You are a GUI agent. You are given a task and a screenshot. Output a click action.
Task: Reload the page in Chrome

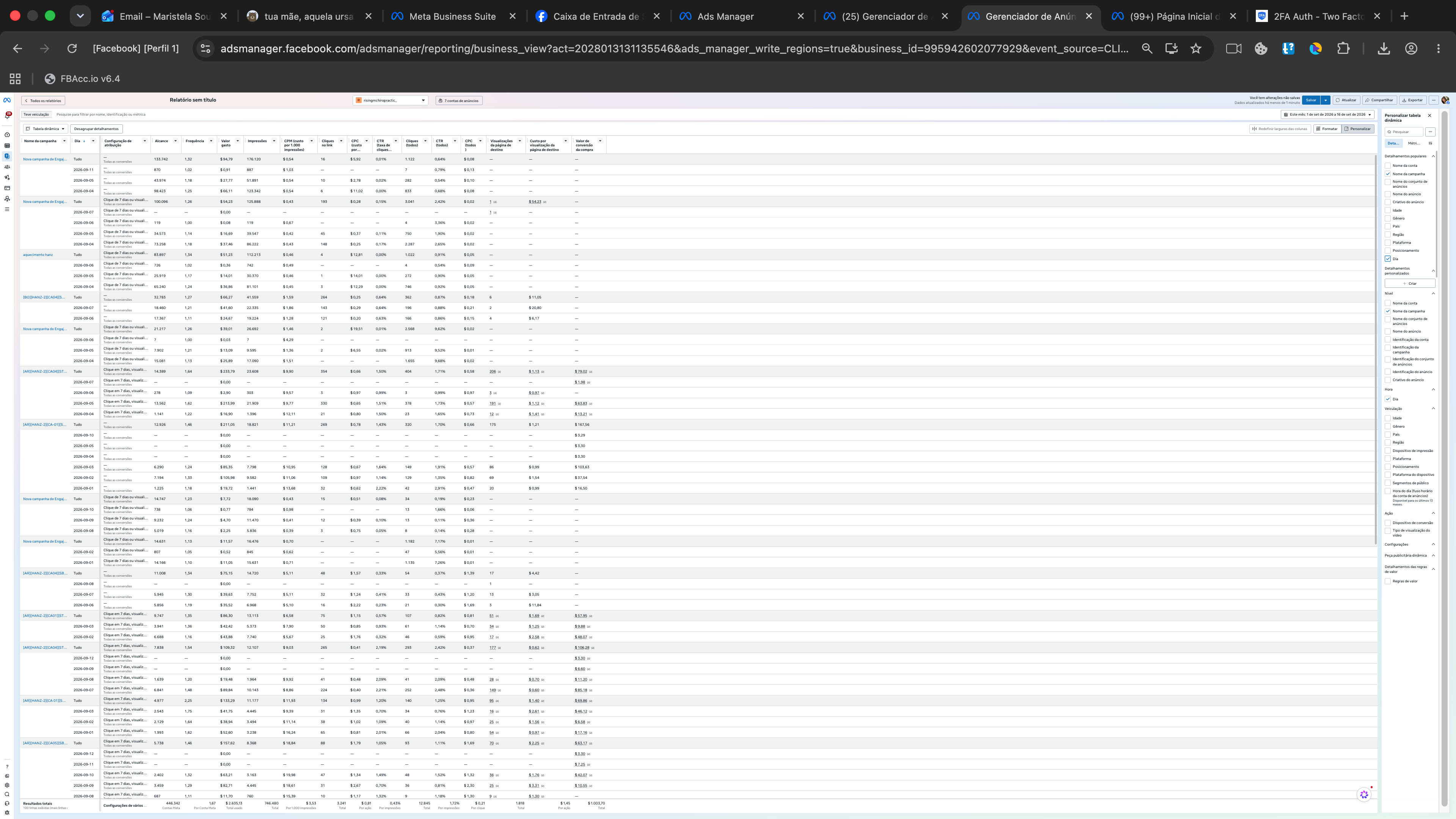coord(72,49)
